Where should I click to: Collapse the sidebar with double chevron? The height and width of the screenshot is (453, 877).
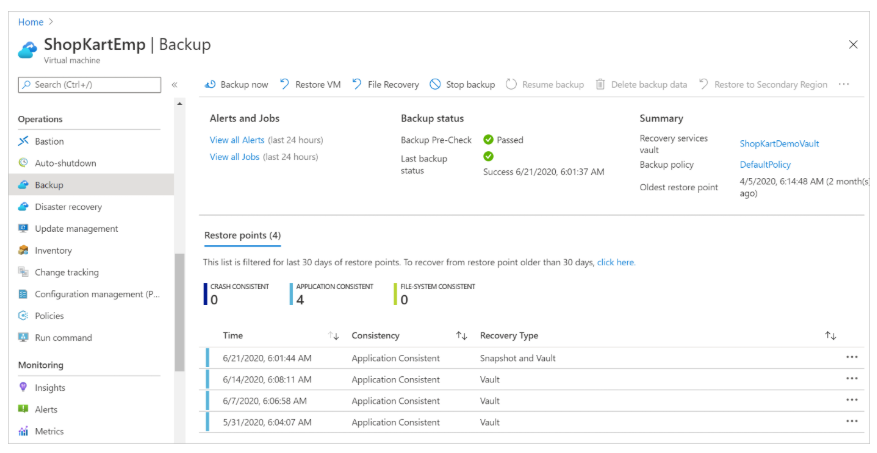point(175,84)
